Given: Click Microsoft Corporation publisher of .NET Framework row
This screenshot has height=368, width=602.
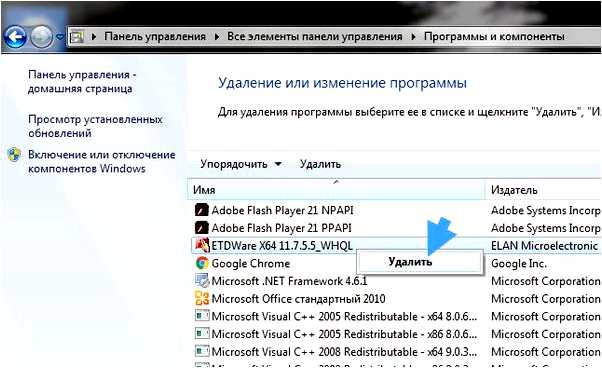Looking at the screenshot, I should pyautogui.click(x=546, y=281).
